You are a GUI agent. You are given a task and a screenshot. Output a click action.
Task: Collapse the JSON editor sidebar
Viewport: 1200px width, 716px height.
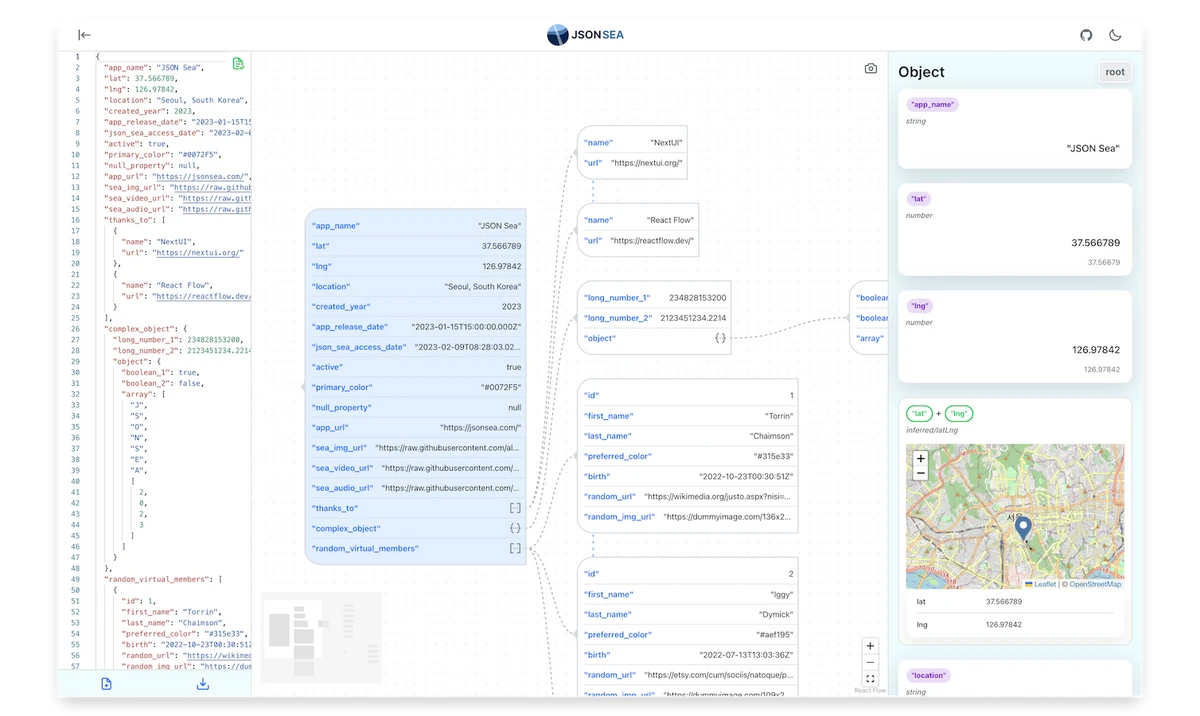coord(84,35)
